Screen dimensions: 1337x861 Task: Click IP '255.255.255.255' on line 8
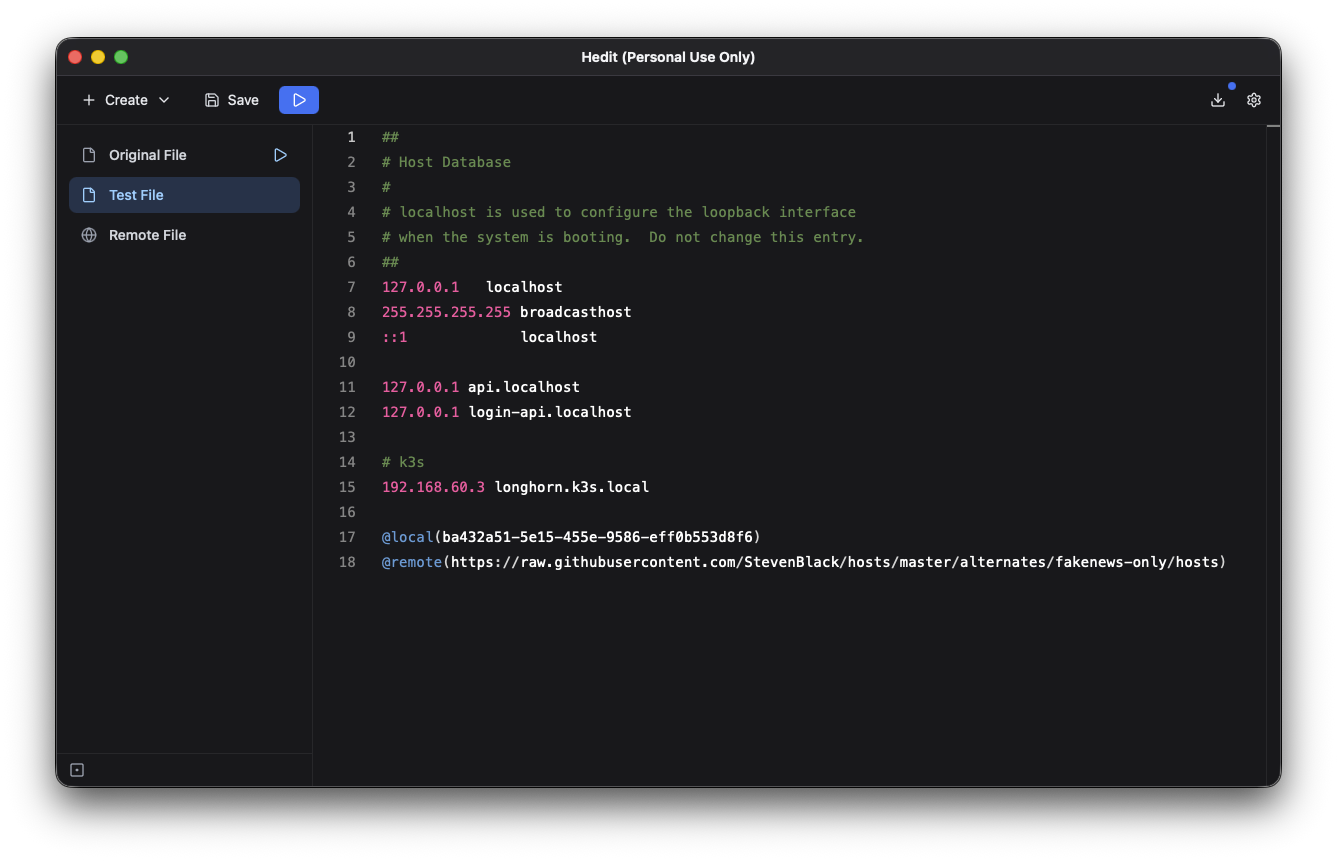tap(446, 312)
